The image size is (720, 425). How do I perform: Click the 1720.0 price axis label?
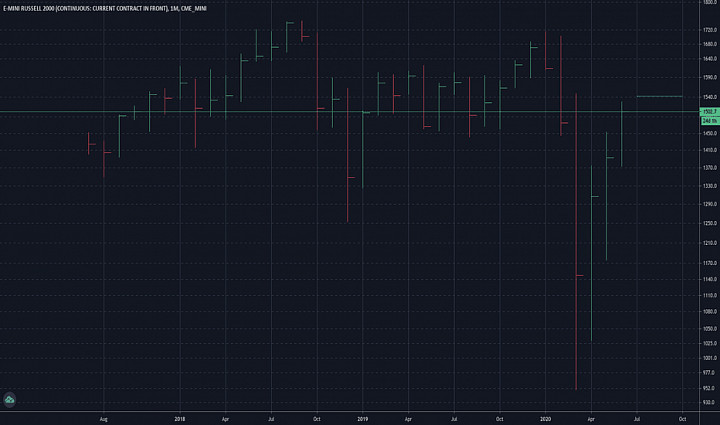709,30
